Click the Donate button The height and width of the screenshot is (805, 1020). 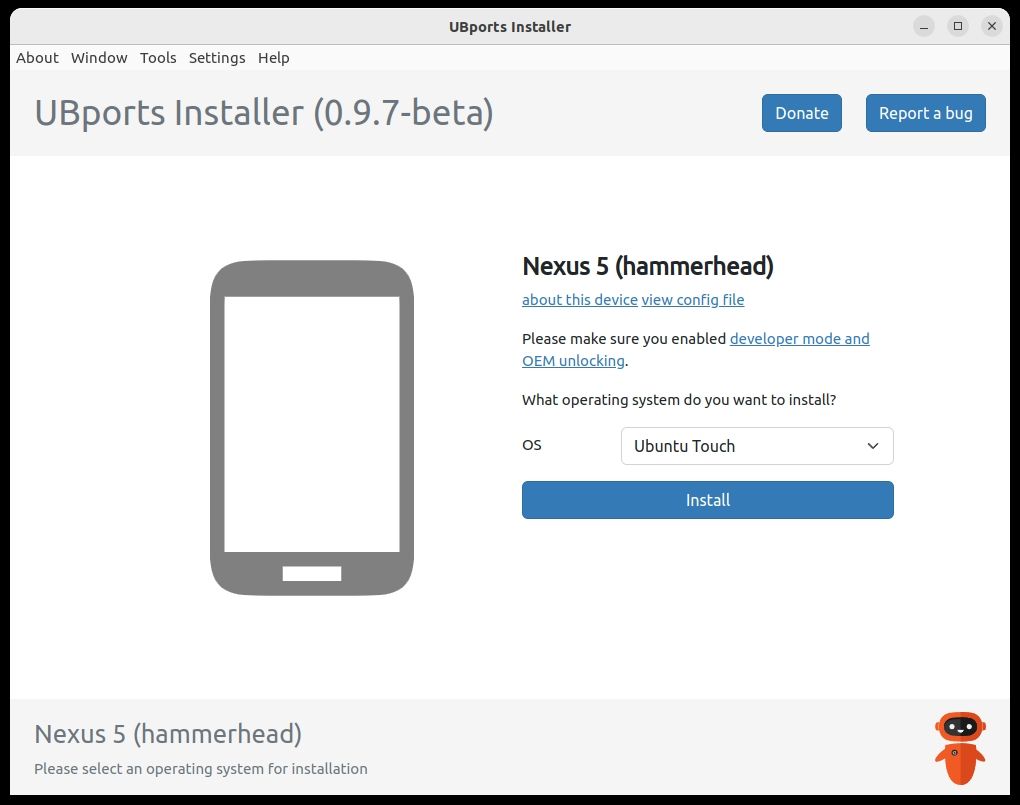[801, 113]
